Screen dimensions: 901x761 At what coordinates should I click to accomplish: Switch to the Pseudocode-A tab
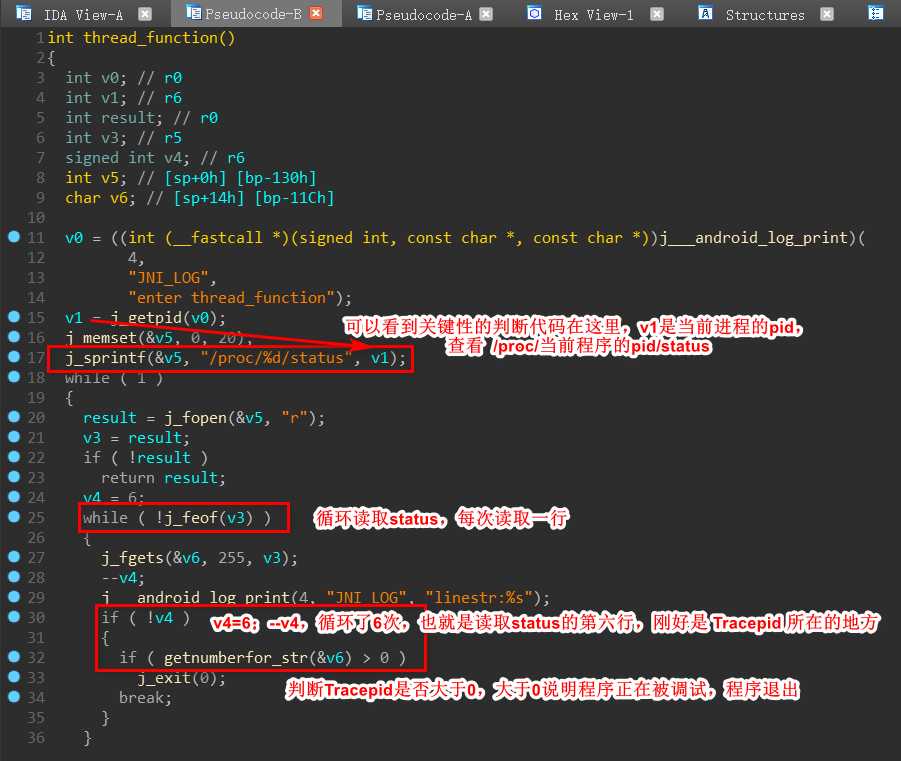coord(424,14)
